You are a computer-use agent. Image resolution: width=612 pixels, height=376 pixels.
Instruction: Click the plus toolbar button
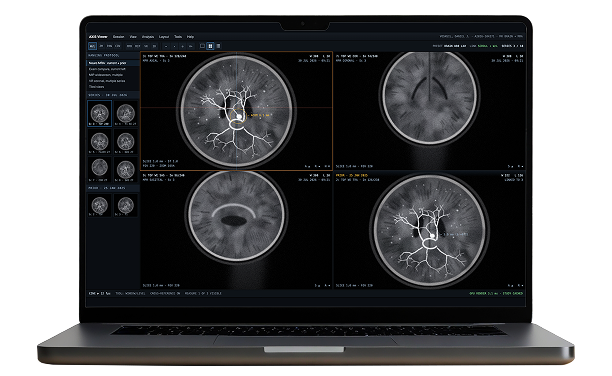[x=182, y=46]
